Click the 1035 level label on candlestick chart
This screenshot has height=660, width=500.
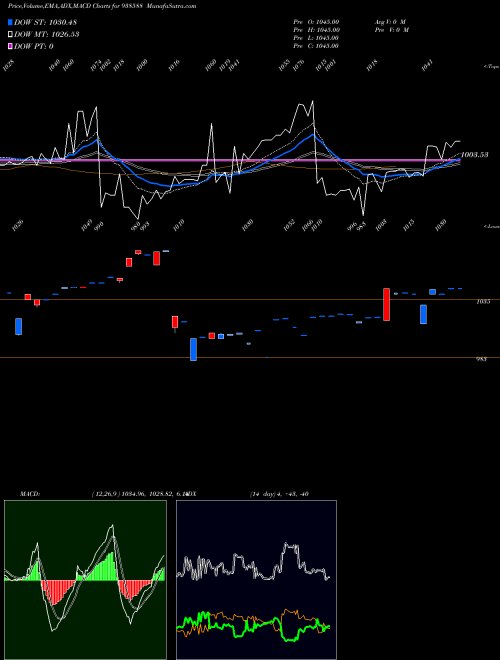coord(483,302)
